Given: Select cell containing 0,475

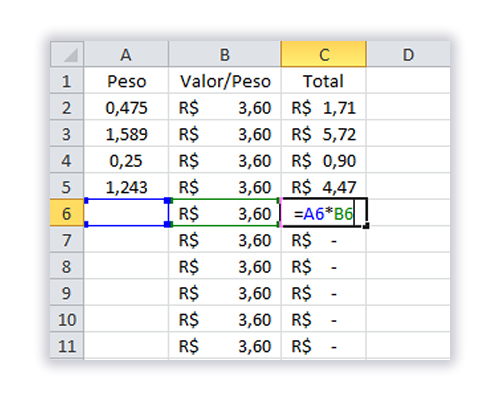Looking at the screenshot, I should click(126, 107).
